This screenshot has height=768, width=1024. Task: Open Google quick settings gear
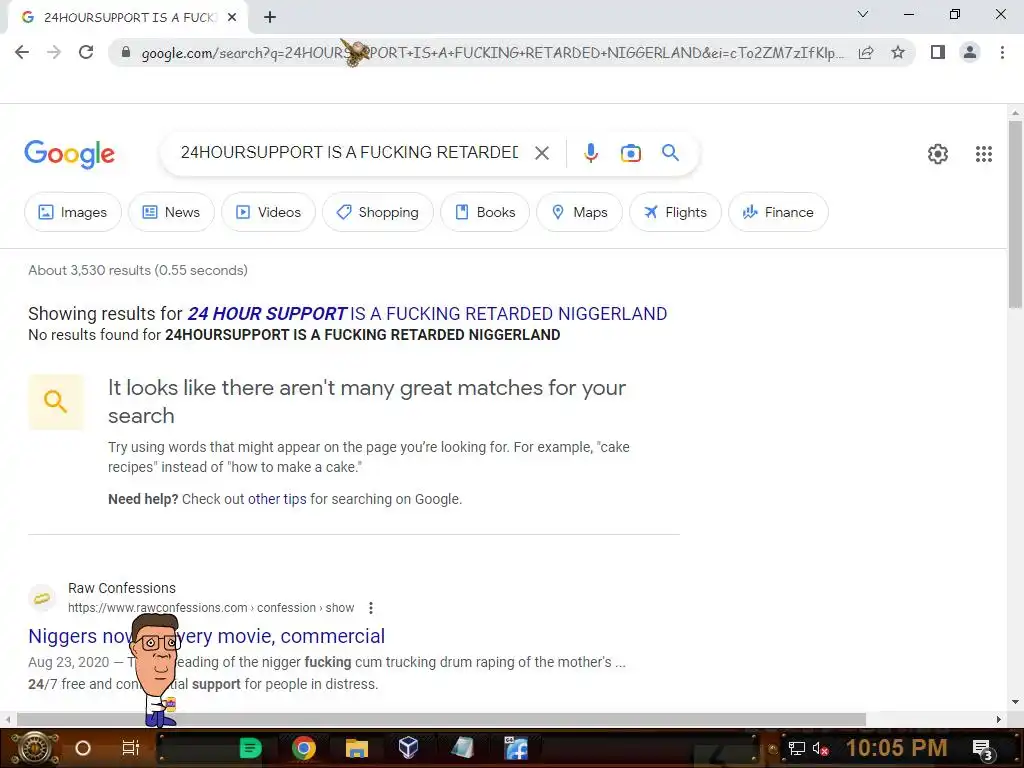point(938,154)
